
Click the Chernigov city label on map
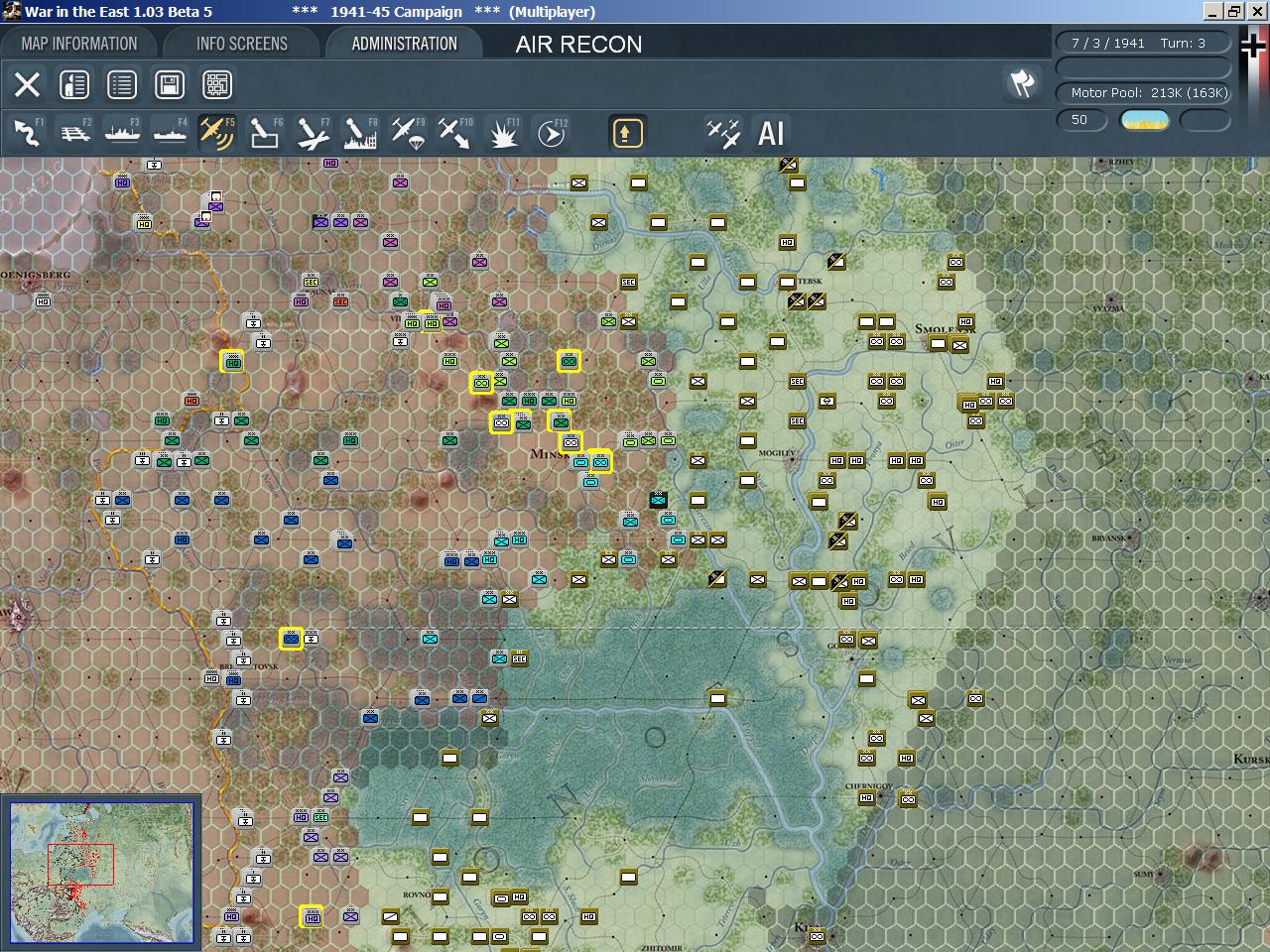click(869, 785)
